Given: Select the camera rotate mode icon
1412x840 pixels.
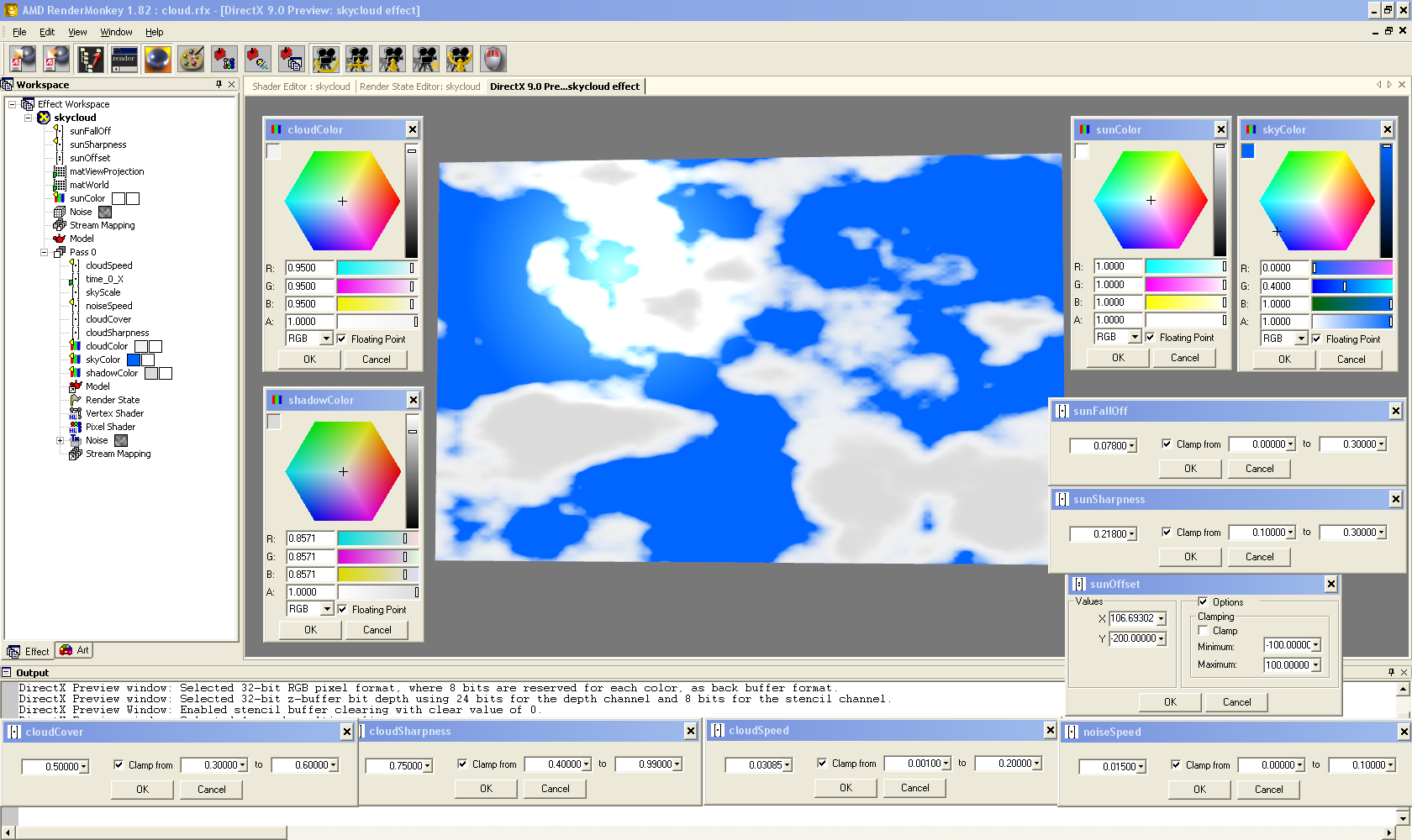Looking at the screenshot, I should (326, 59).
